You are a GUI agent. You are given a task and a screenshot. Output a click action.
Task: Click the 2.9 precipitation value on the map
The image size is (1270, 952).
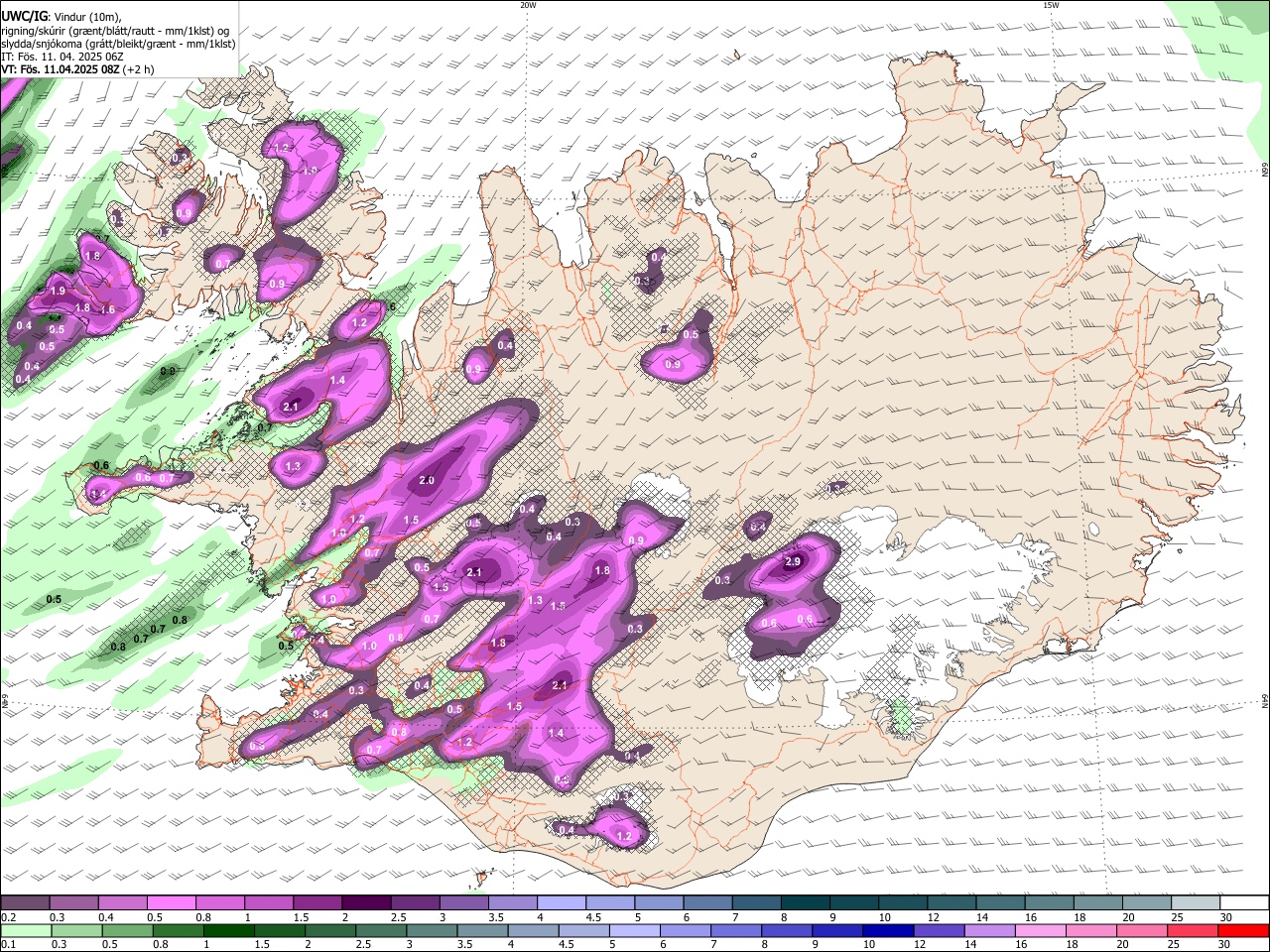(792, 562)
